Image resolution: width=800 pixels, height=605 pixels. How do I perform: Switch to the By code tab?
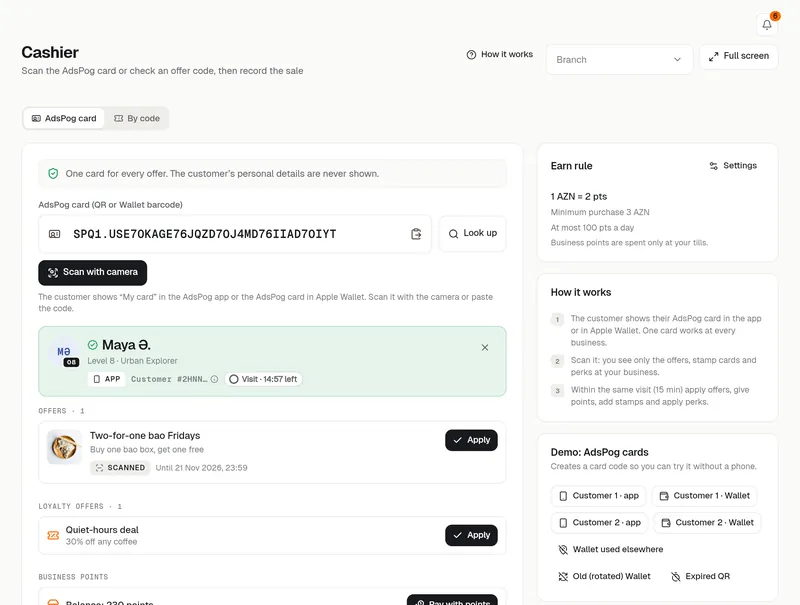(137, 118)
